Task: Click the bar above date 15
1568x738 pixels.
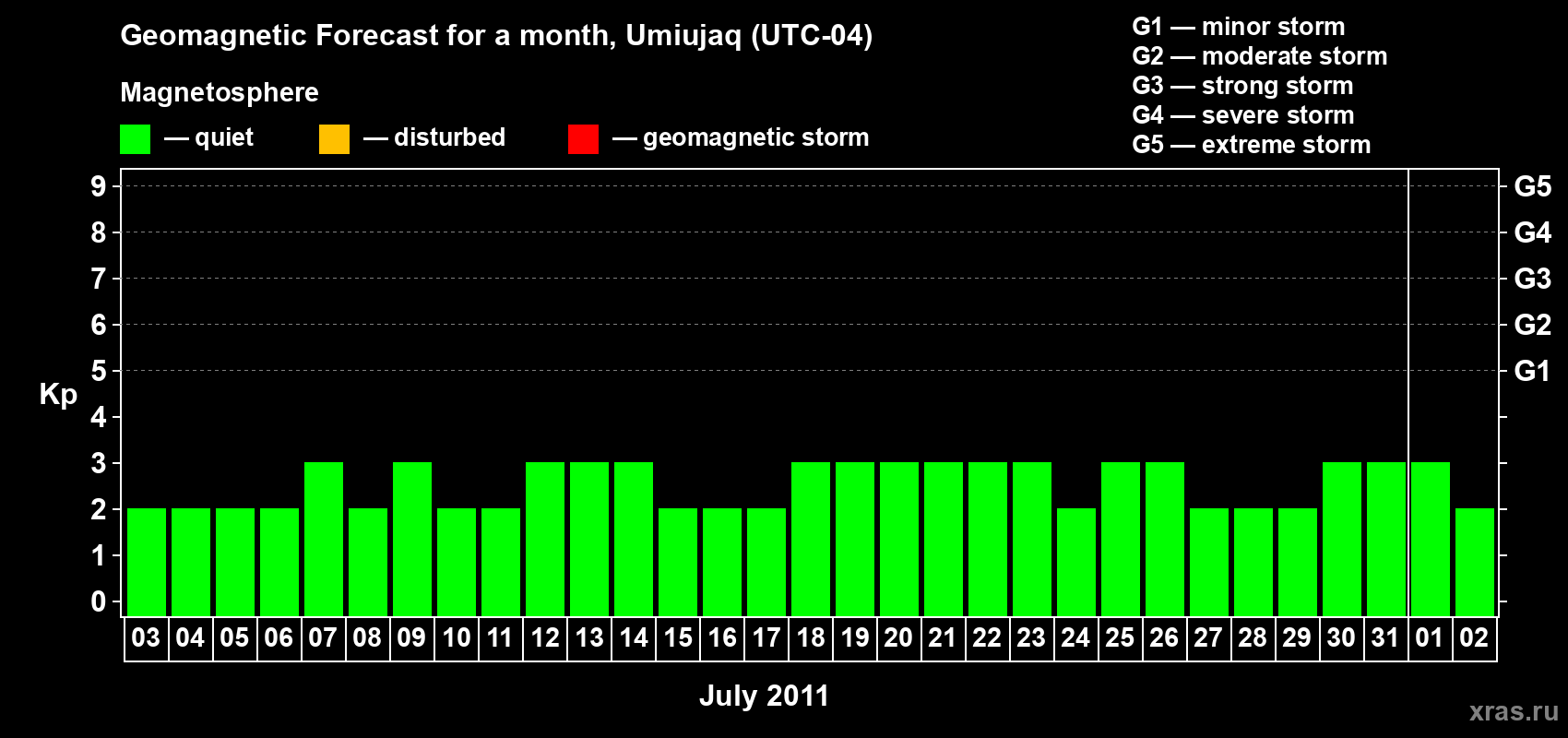Action: 678,562
